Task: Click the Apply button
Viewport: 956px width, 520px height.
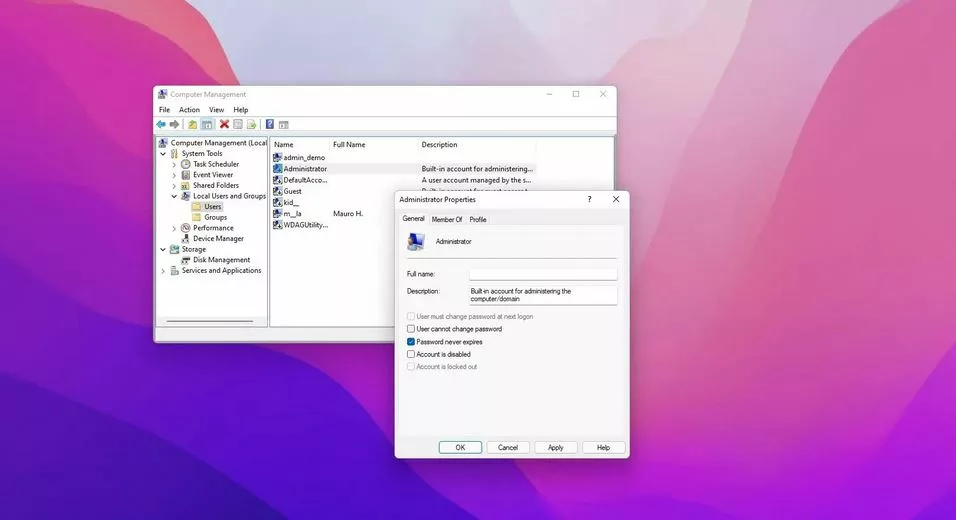Action: (x=555, y=447)
